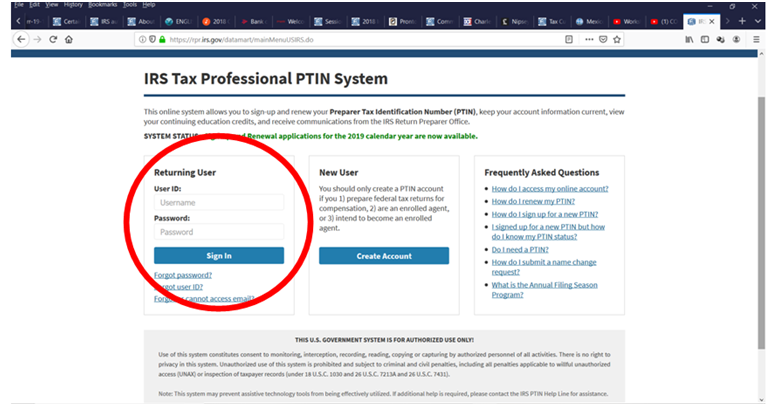Open 'How do I renew my PTIN?' link

coord(533,201)
